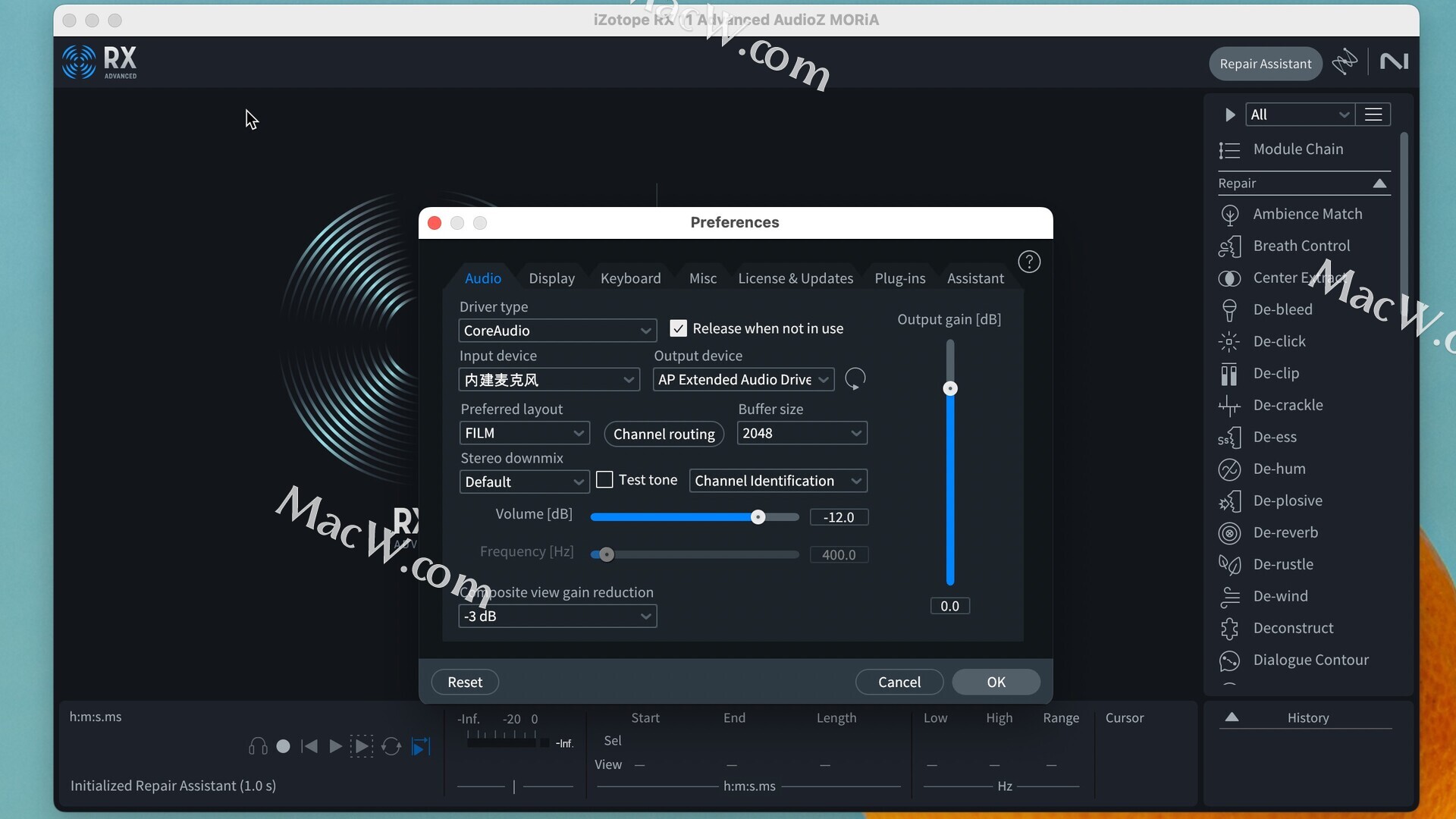Click the Channel routing button
The image size is (1456, 819).
[664, 434]
